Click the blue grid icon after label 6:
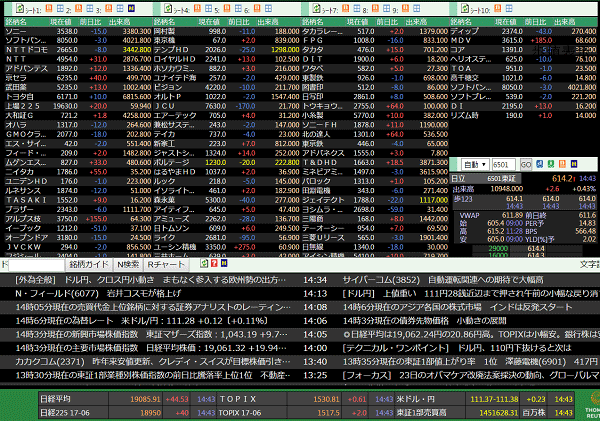The height and width of the screenshot is (421, 600). [x=269, y=8]
